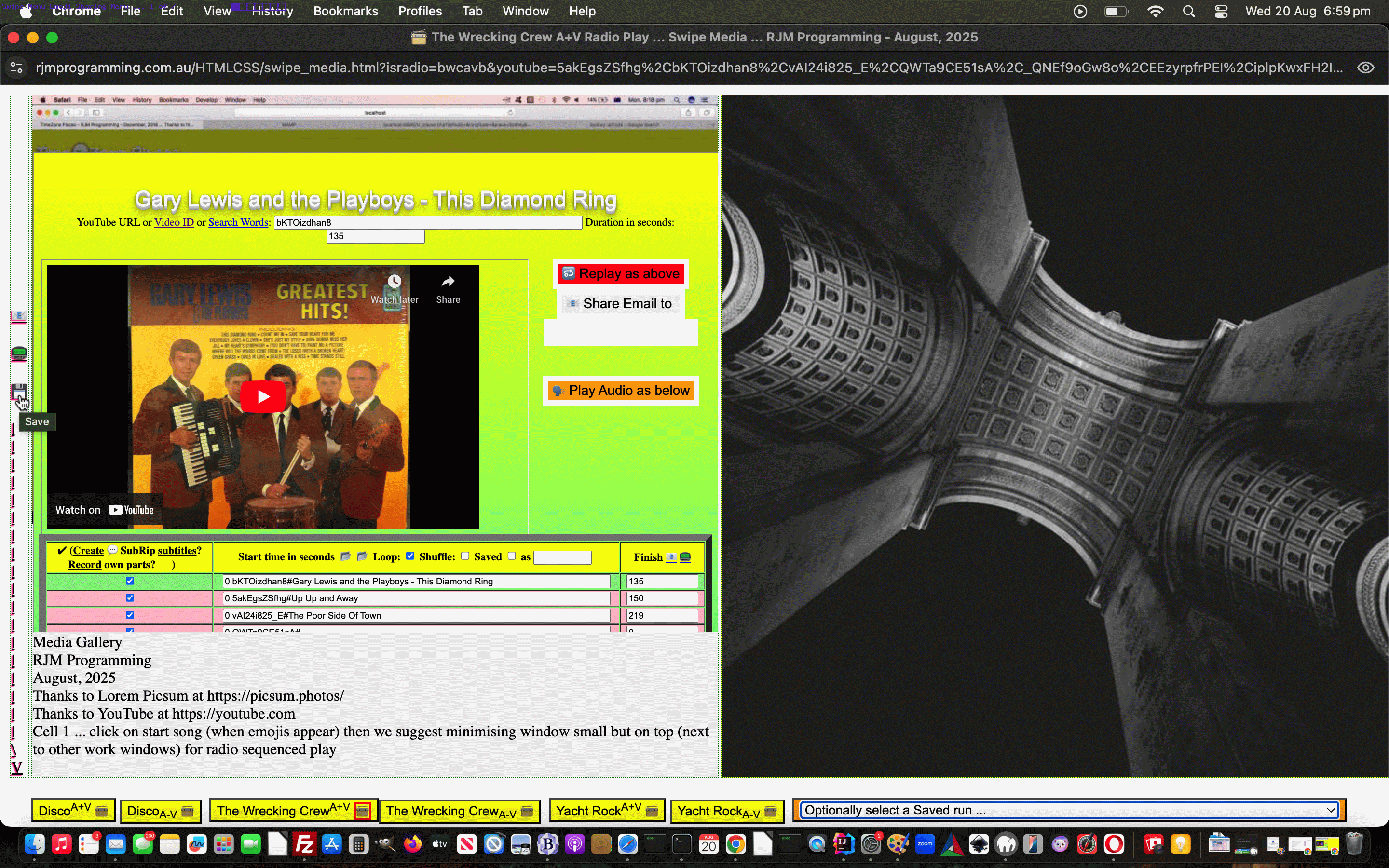Click the email icon next to Finish header
The width and height of the screenshot is (1389, 868).
click(x=671, y=557)
